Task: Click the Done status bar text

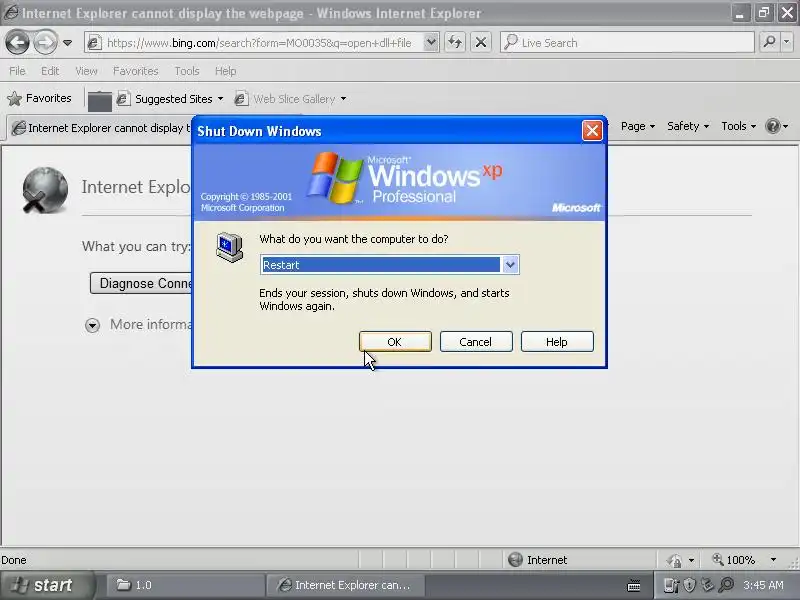Action: pyautogui.click(x=14, y=560)
